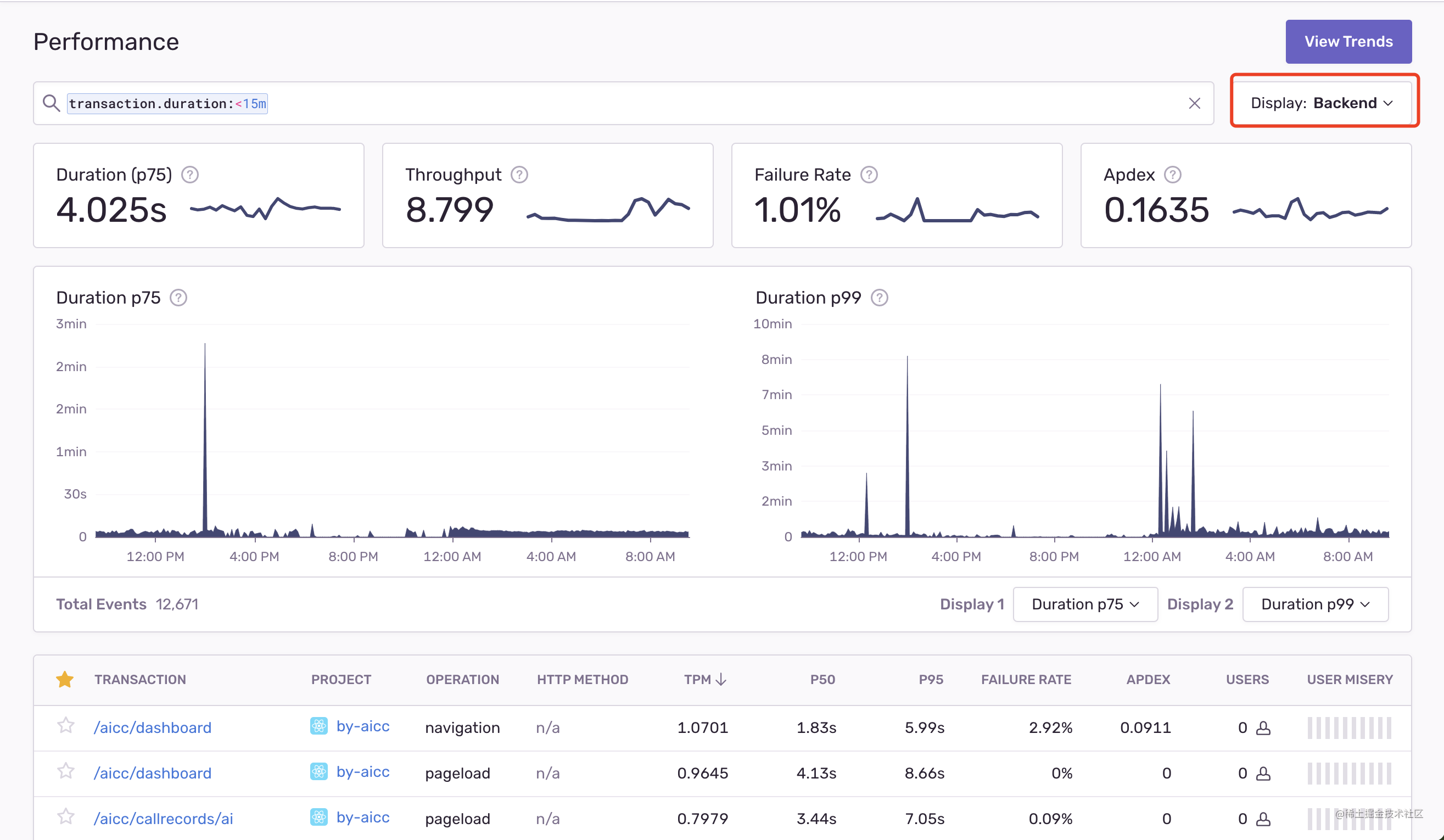
Task: Click user misery bar in 0.9645 TPM row
Action: (x=1350, y=774)
